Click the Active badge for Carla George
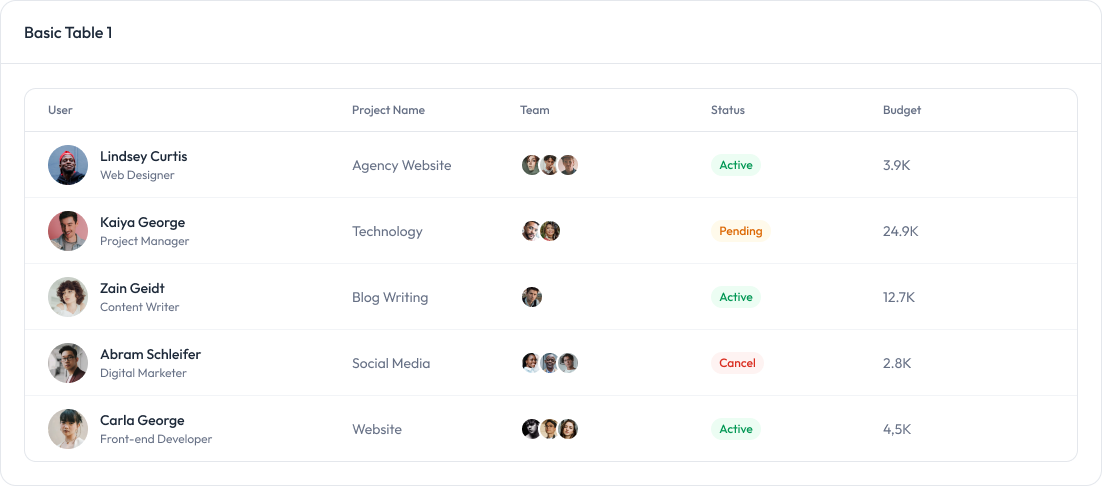The width and height of the screenshot is (1102, 486). point(736,429)
